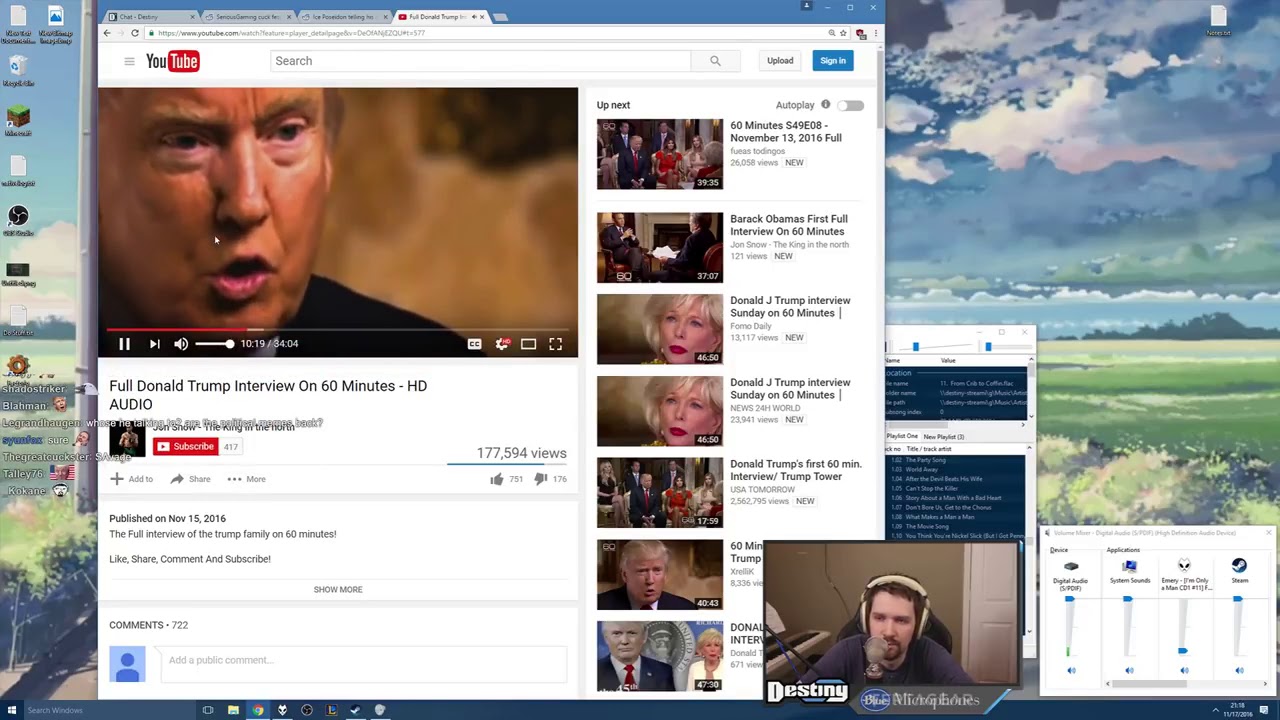Screen dimensions: 1280x720
Task: Select Playlist One tab in music player
Action: pos(901,437)
